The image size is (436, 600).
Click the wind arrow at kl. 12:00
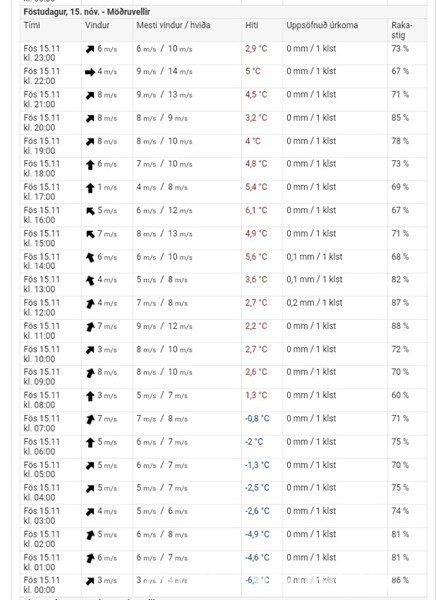click(x=90, y=304)
